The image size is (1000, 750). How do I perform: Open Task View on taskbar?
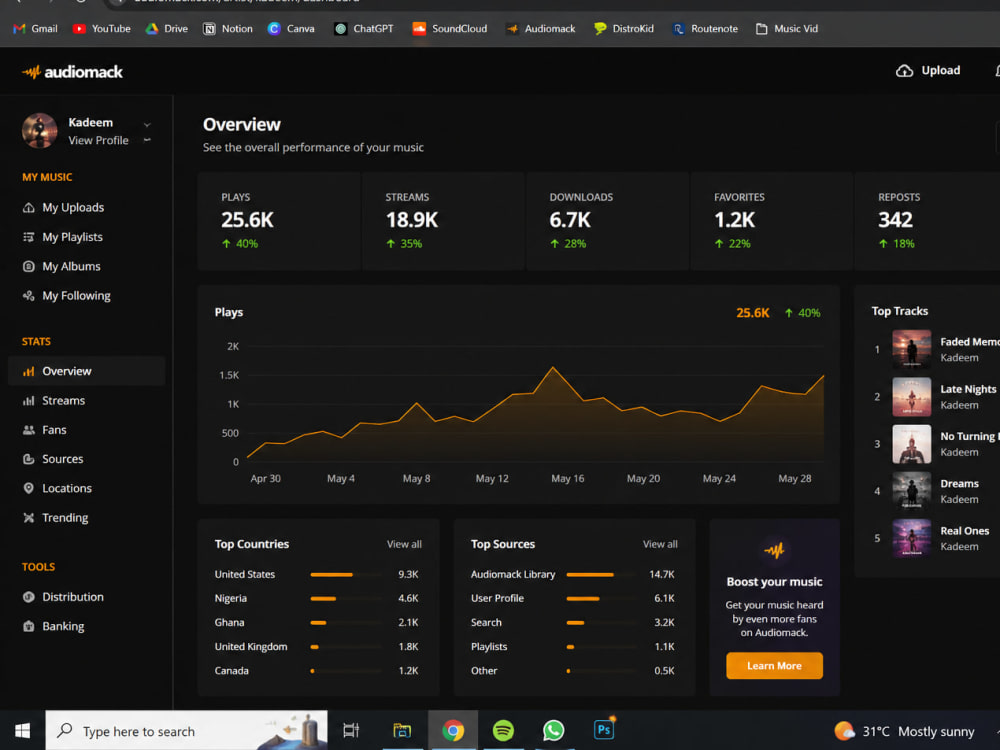pyautogui.click(x=351, y=731)
